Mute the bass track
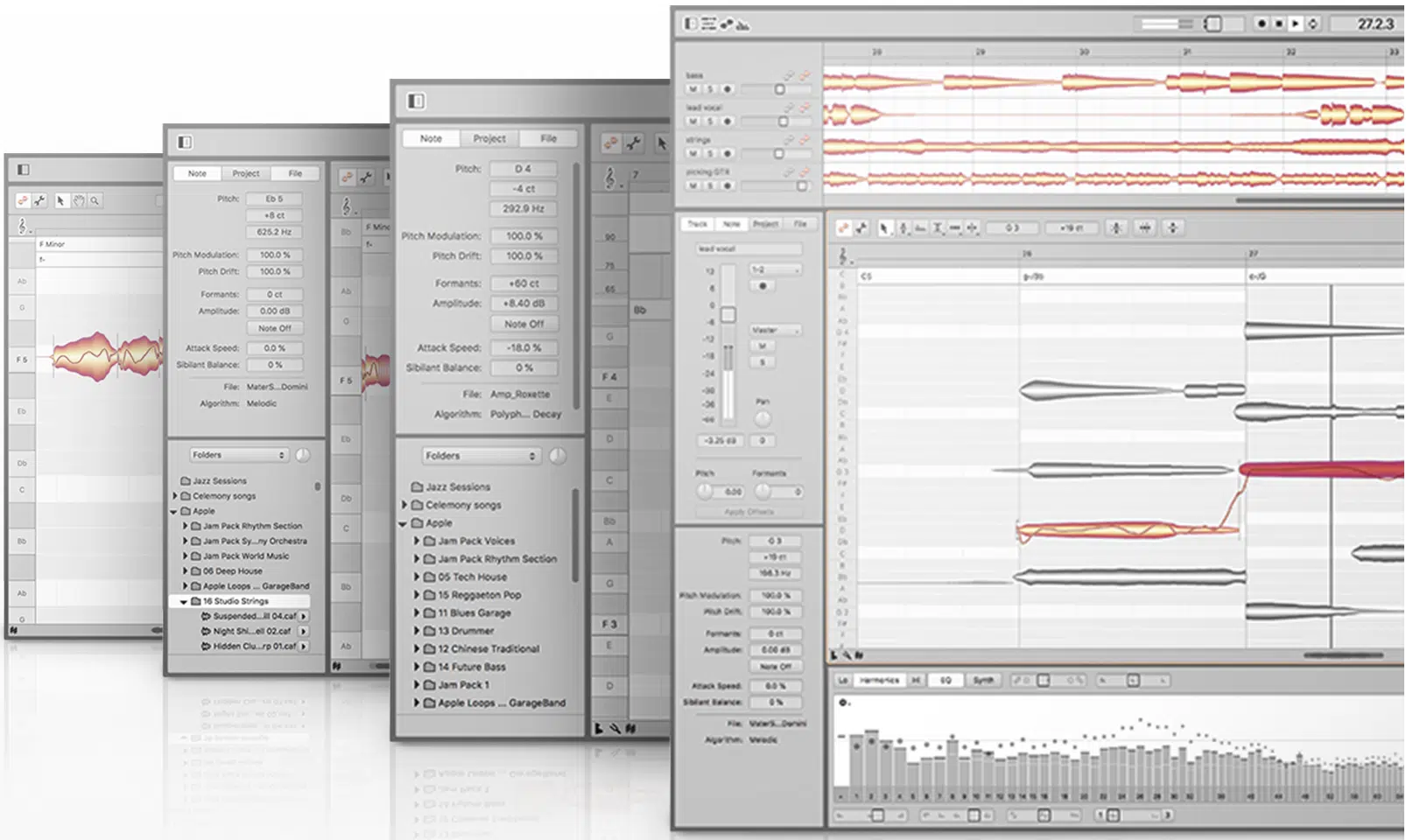The width and height of the screenshot is (1406, 840). point(692,89)
